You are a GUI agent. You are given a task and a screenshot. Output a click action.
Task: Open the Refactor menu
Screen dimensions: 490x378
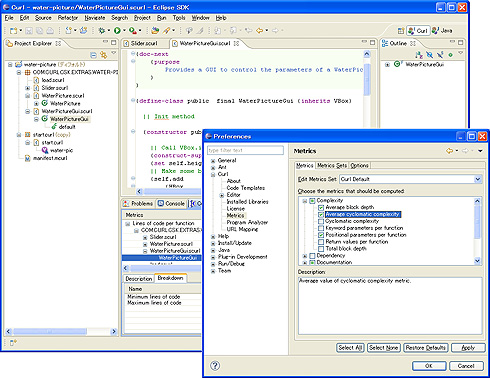click(68, 18)
